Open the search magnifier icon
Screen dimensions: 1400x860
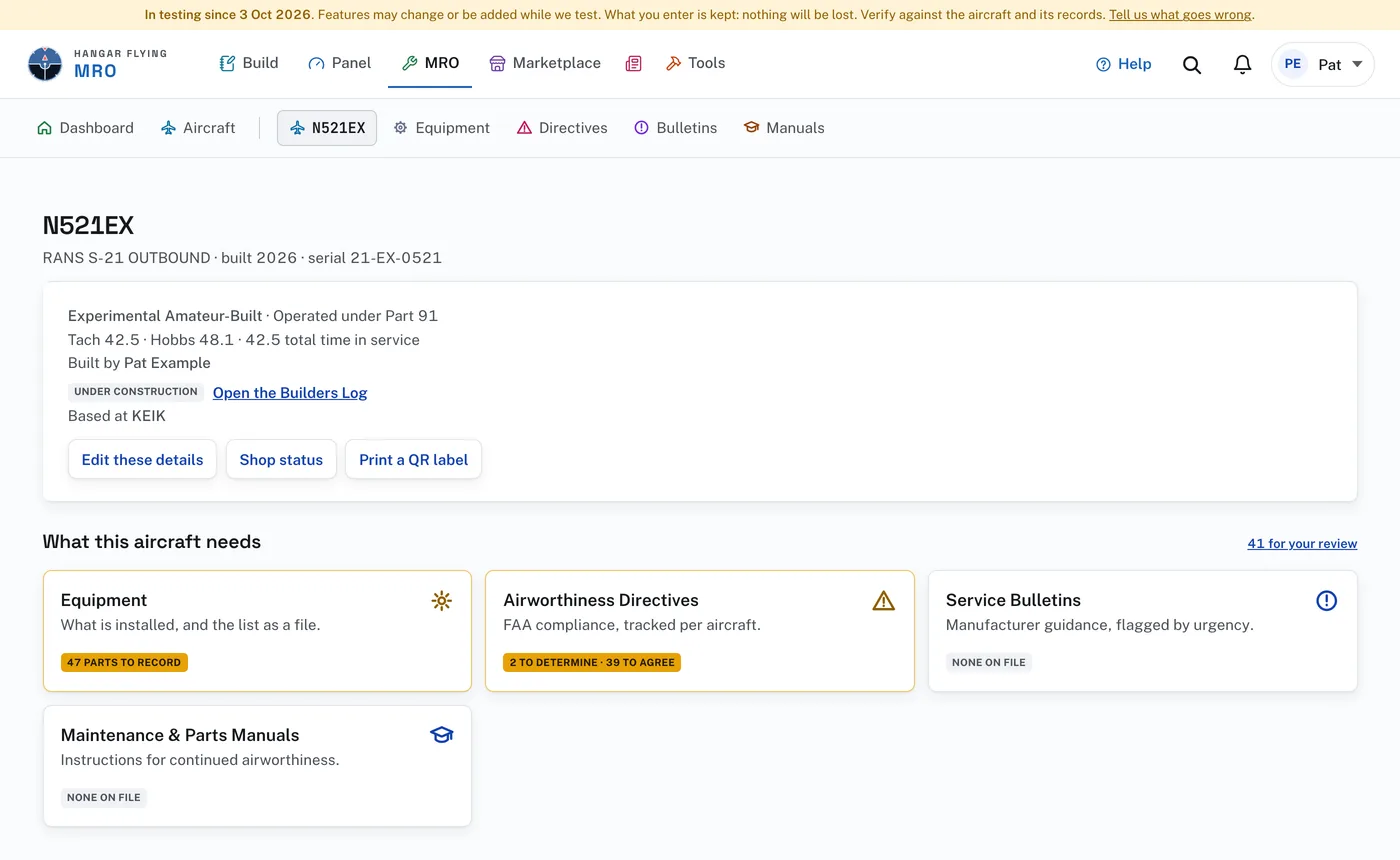[1192, 64]
